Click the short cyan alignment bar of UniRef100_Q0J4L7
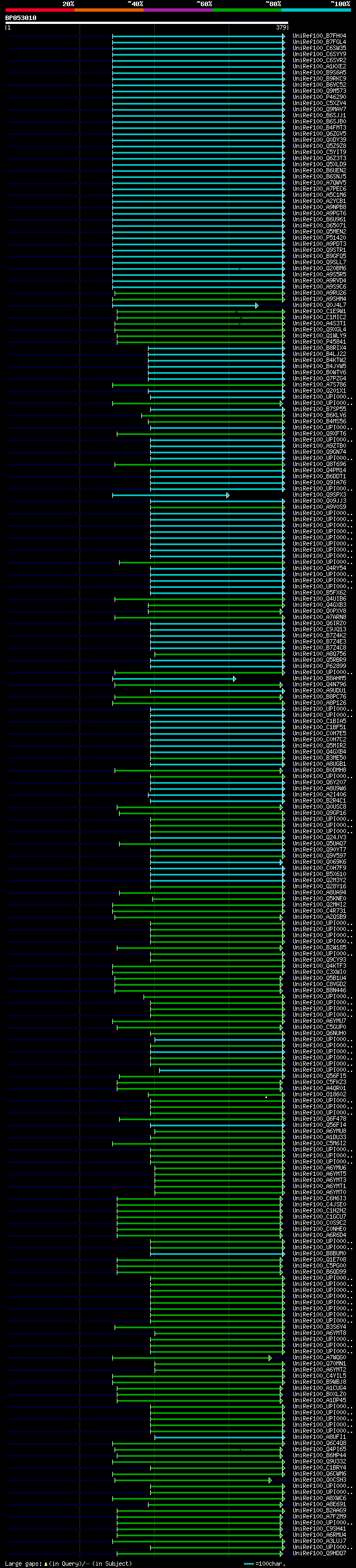Image resolution: width=356 pixels, height=1568 pixels. [185, 305]
